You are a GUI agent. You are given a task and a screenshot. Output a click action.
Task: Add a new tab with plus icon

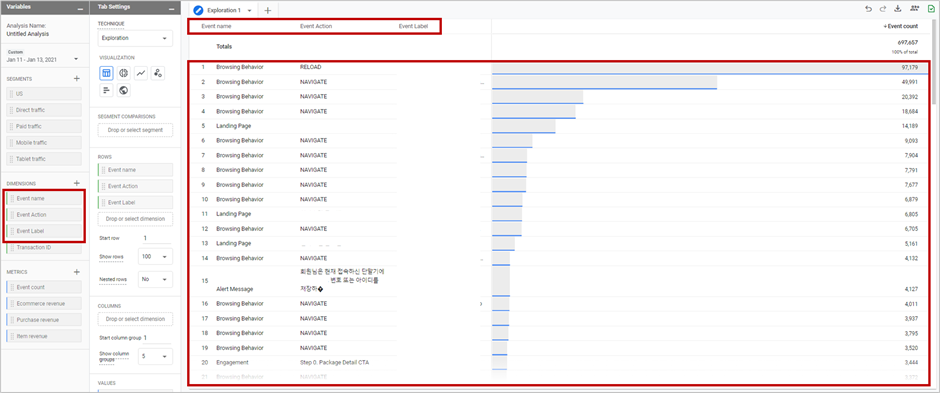point(267,10)
